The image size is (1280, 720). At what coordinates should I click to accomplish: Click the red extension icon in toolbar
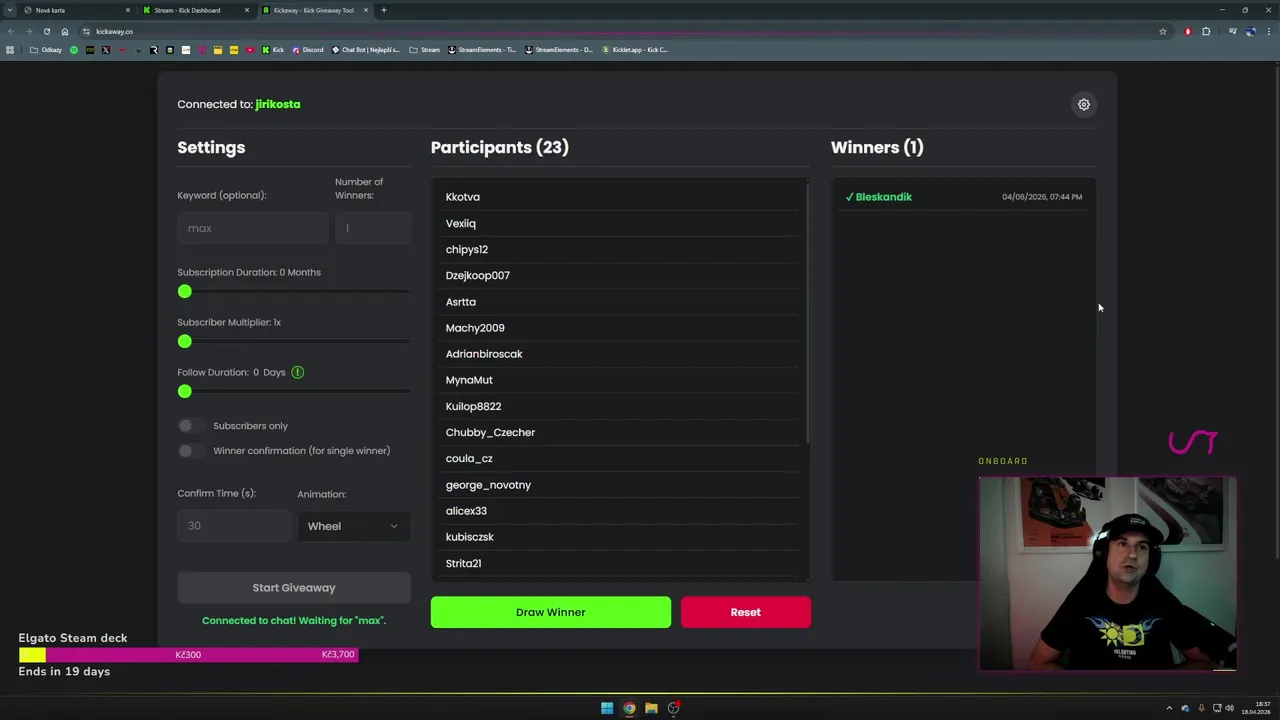pyautogui.click(x=1188, y=31)
